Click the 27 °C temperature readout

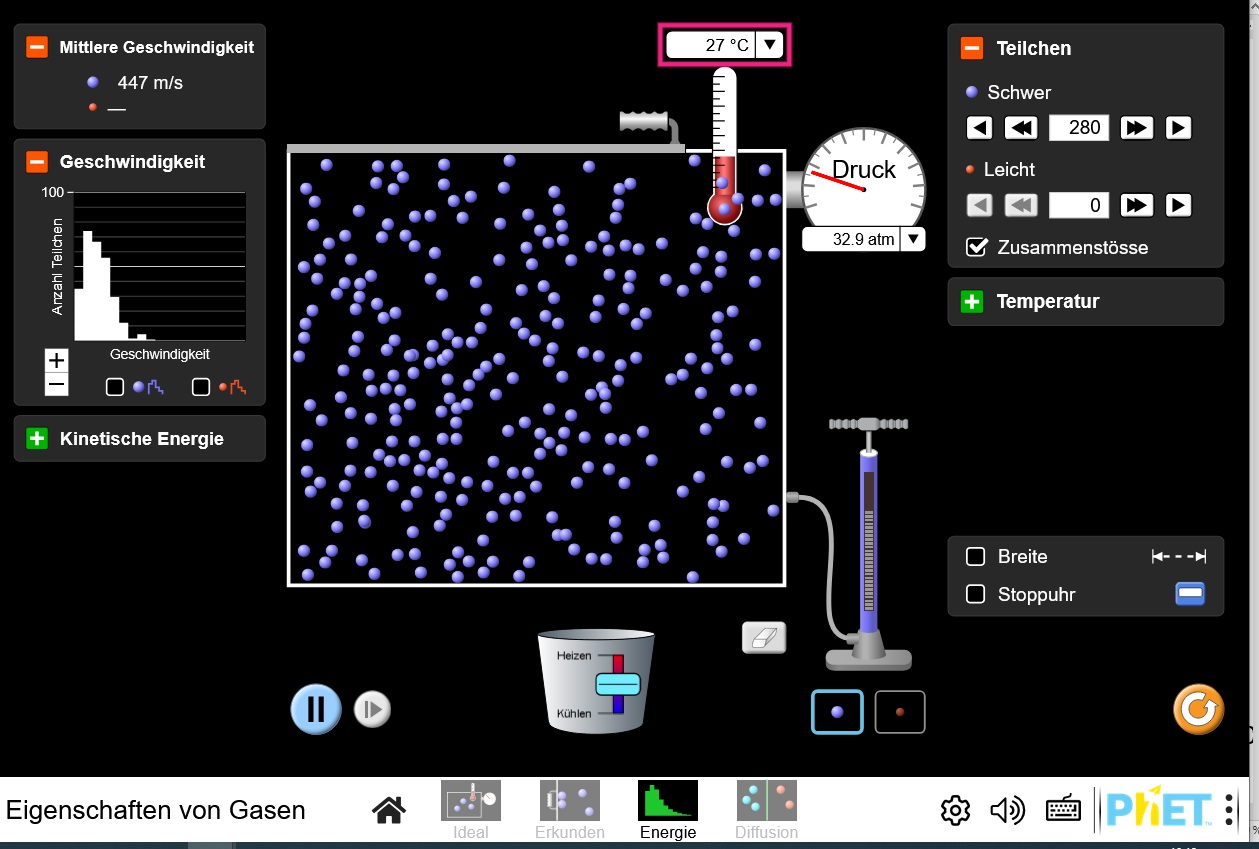tap(712, 45)
